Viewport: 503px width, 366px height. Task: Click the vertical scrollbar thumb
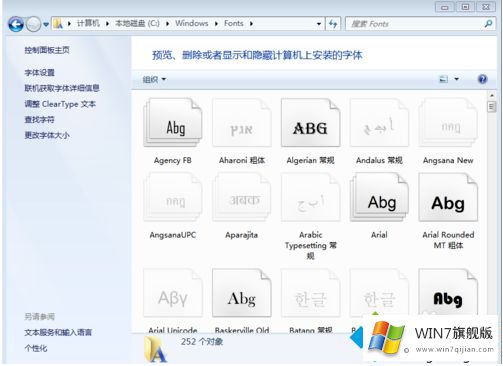tap(491, 107)
